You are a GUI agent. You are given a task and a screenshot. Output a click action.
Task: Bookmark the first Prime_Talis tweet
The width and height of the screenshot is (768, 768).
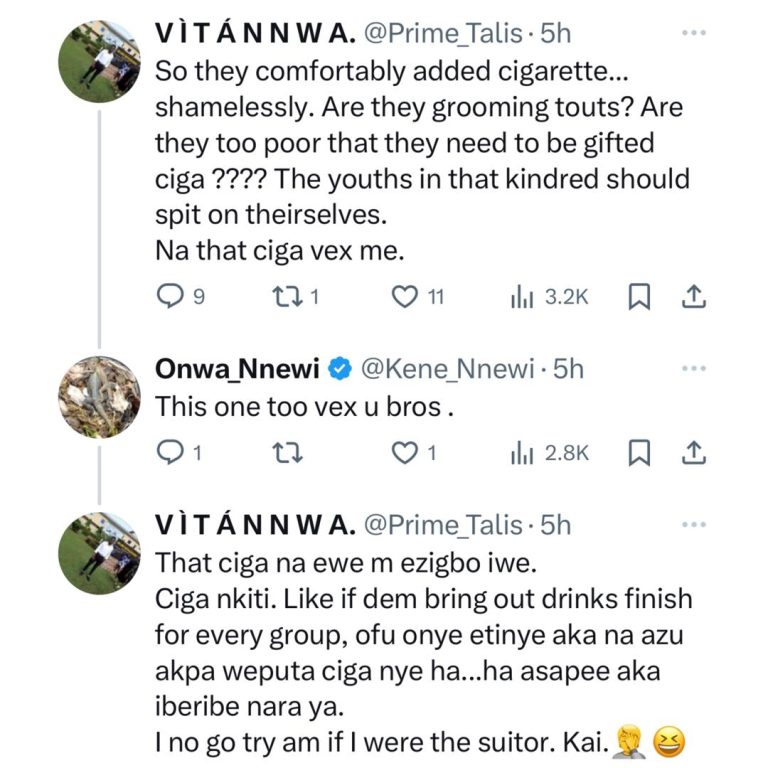[x=636, y=296]
